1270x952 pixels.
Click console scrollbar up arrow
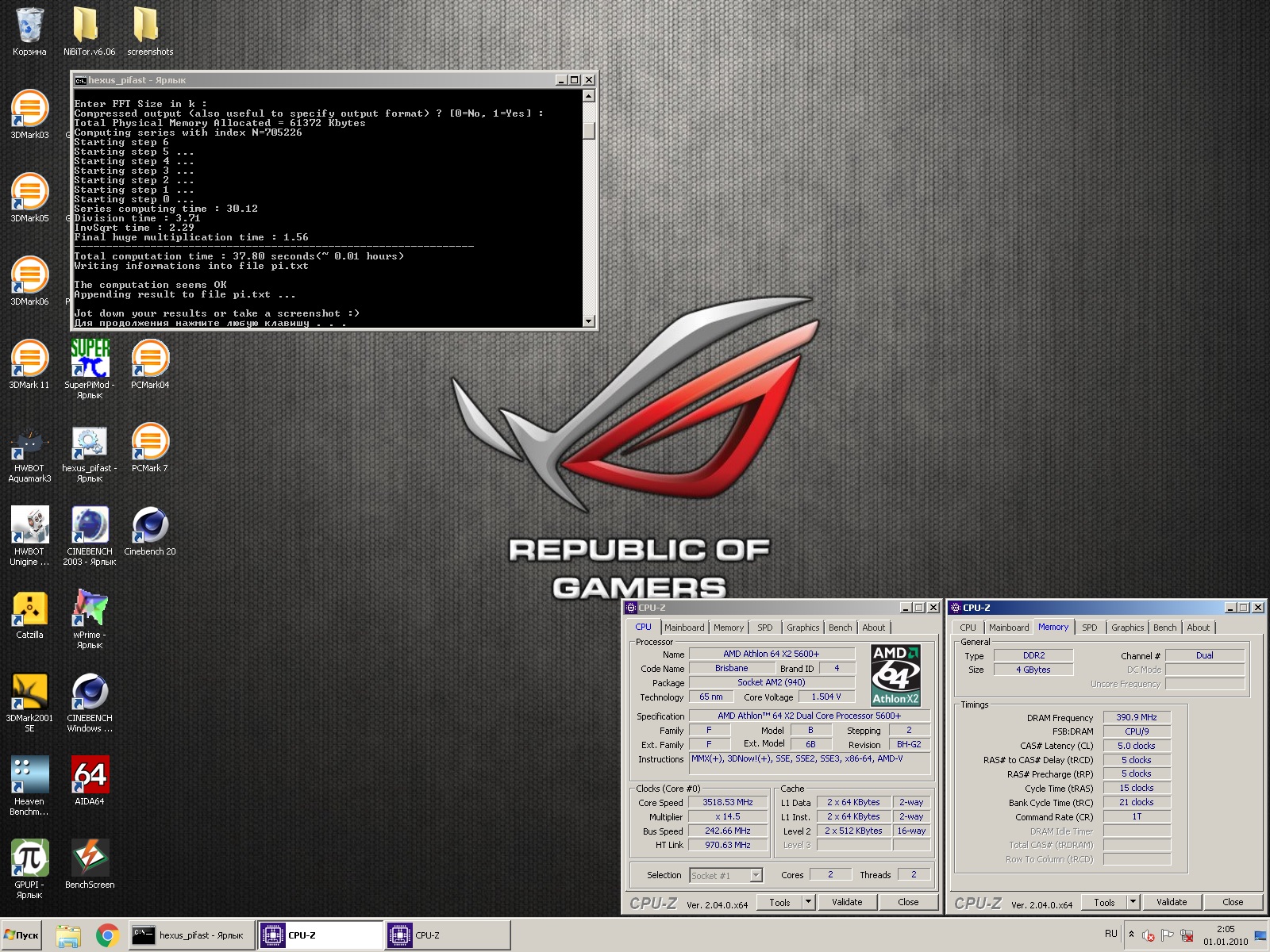coord(588,96)
